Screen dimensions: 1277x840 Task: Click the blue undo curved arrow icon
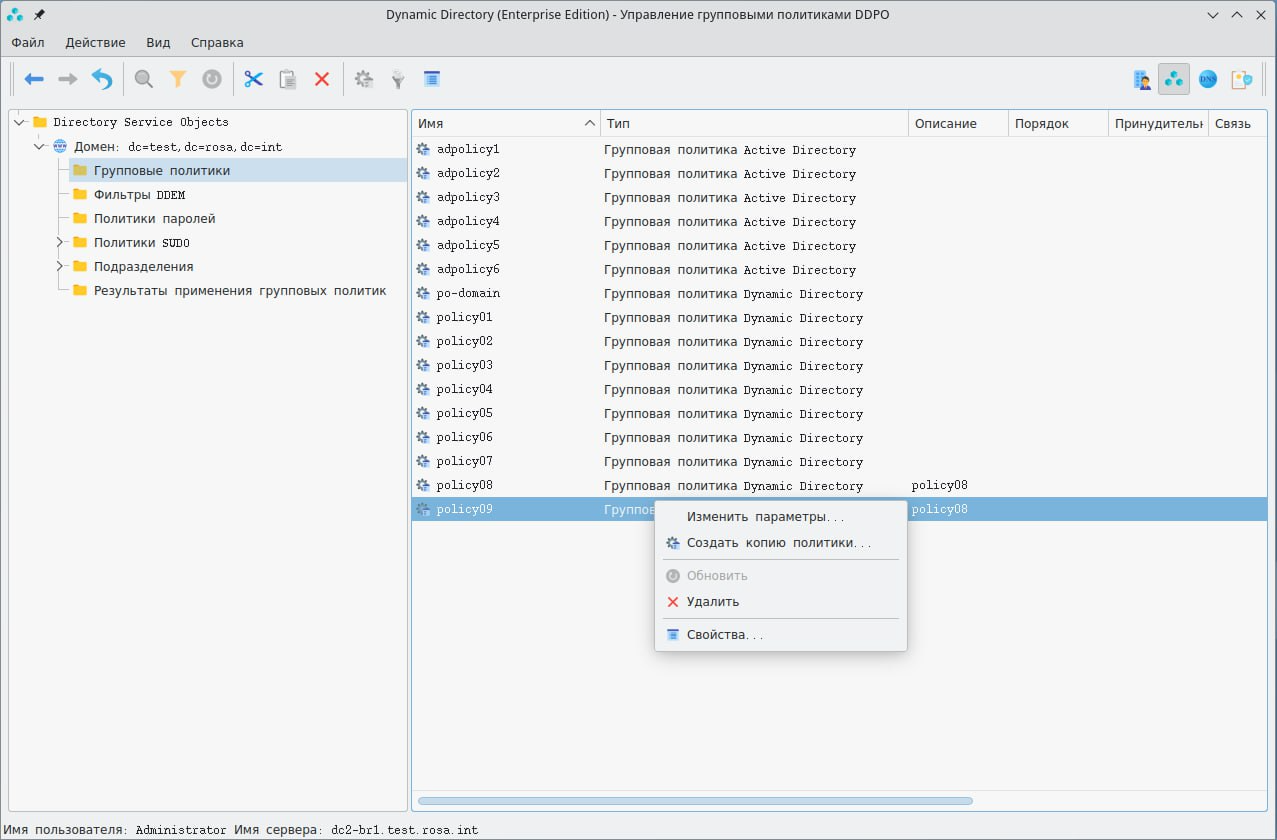[x=102, y=79]
